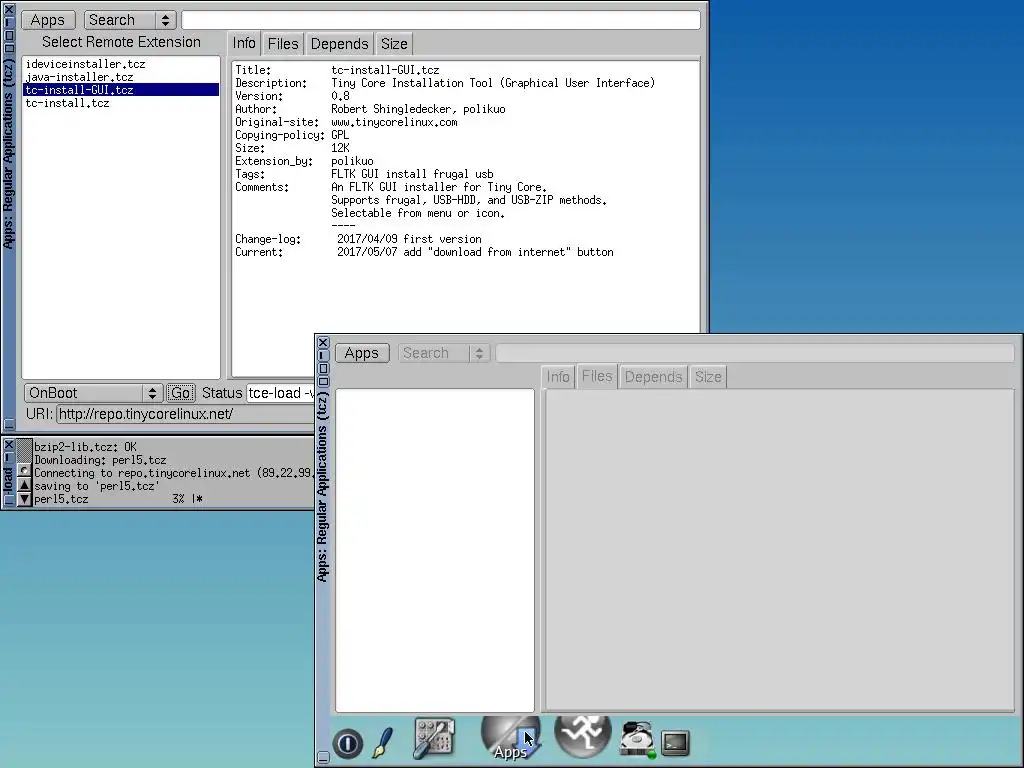Click the Apps icon in dock

pos(511,738)
